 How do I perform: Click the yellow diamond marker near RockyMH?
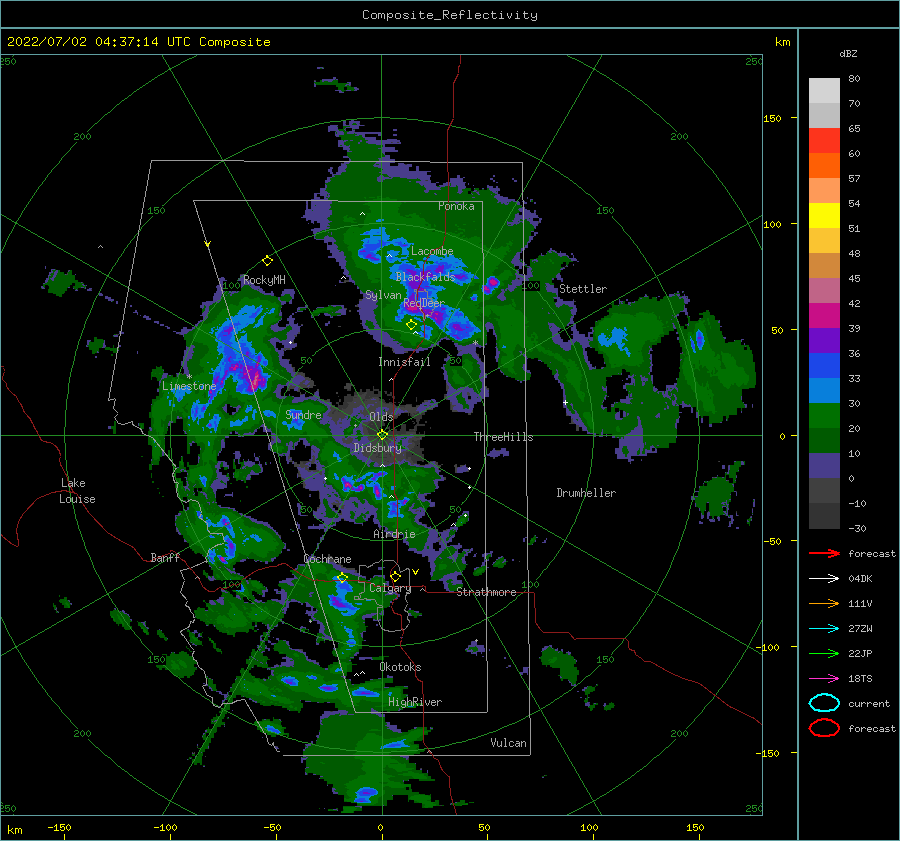coord(267,261)
